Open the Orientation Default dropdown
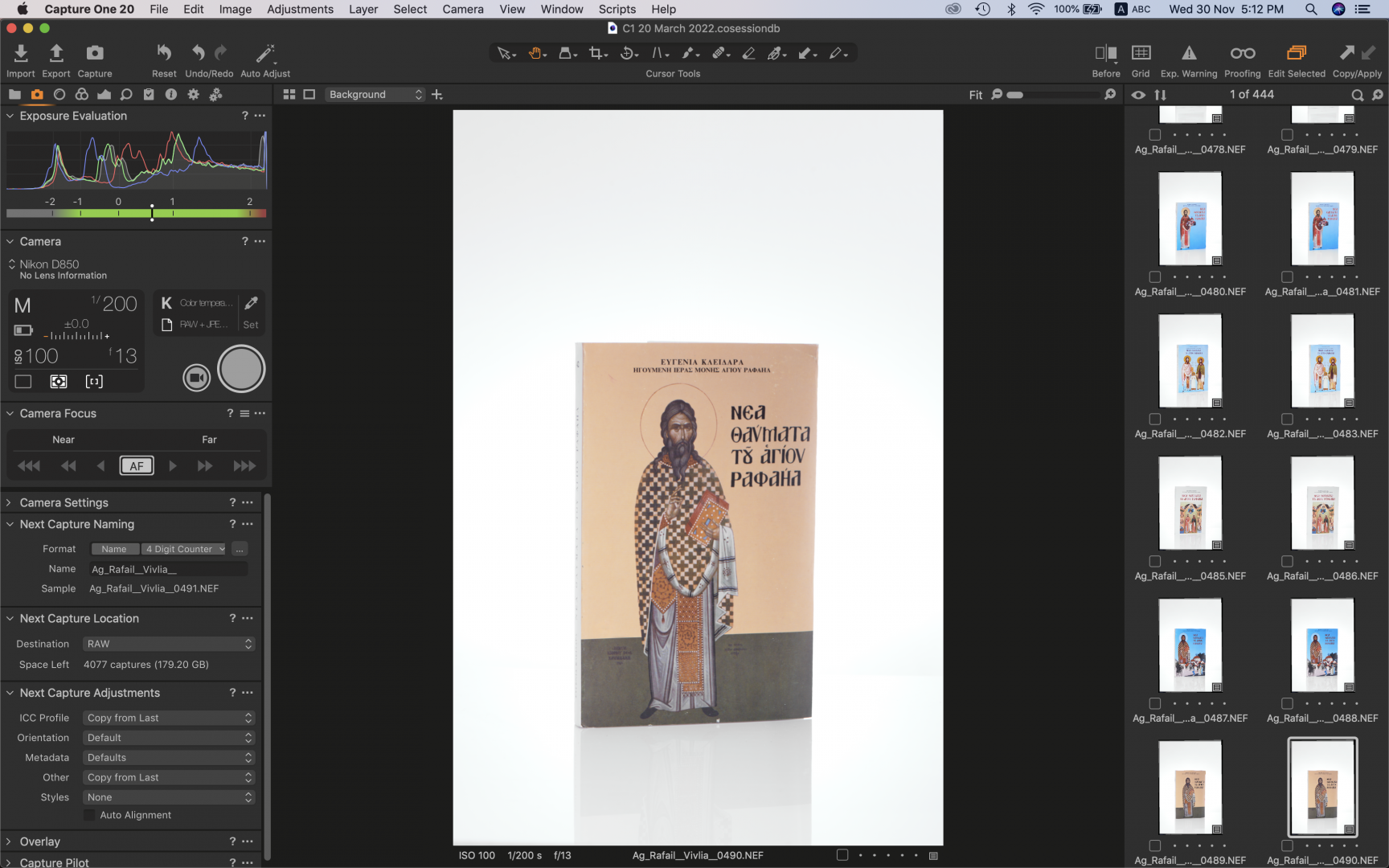 click(169, 738)
